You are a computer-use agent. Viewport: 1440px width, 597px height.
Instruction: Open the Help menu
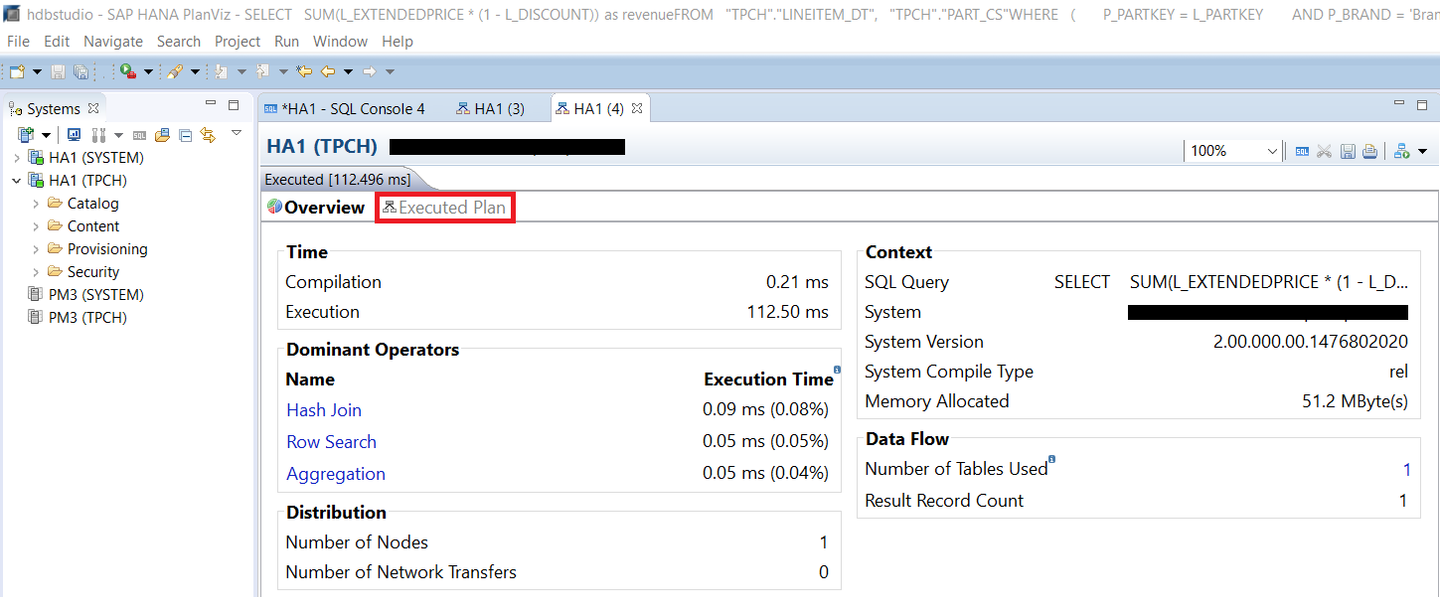pos(397,41)
